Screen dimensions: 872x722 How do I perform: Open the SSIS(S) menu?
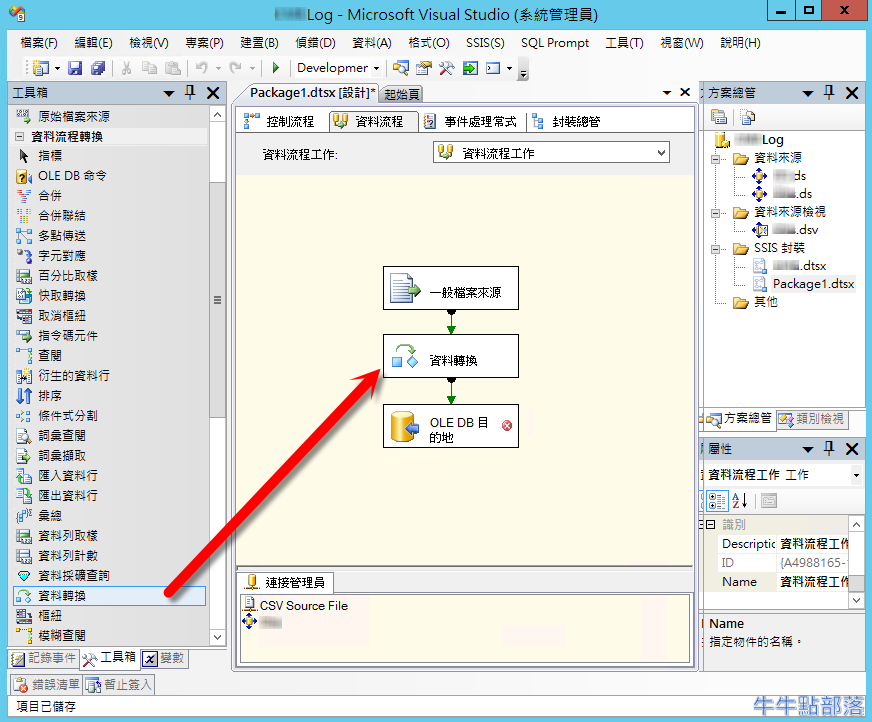(x=485, y=43)
